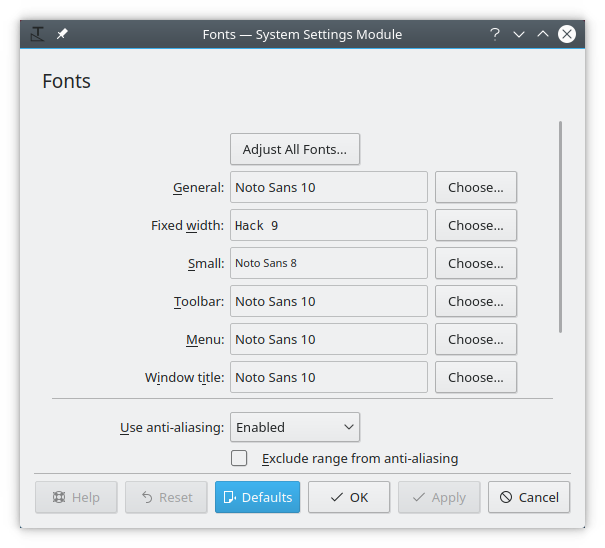Click the Cancel button

529,497
